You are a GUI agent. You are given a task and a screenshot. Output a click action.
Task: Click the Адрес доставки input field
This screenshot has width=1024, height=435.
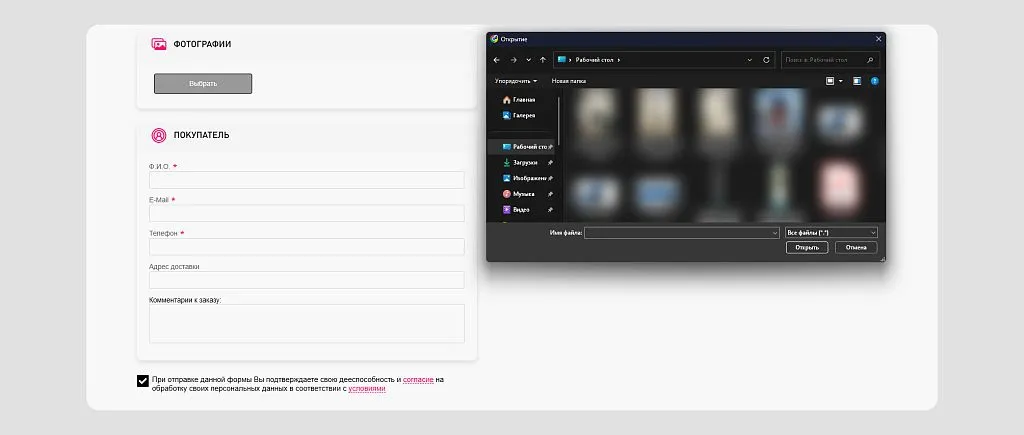(x=307, y=280)
